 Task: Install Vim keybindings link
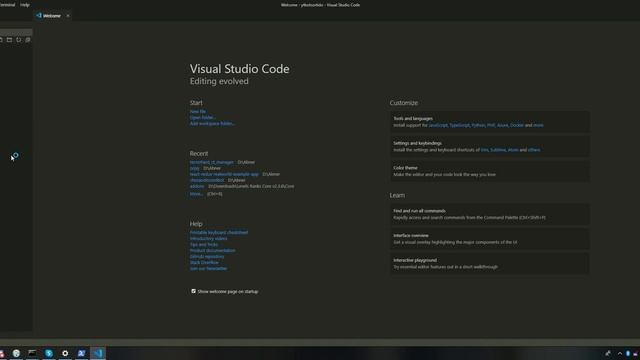point(484,150)
